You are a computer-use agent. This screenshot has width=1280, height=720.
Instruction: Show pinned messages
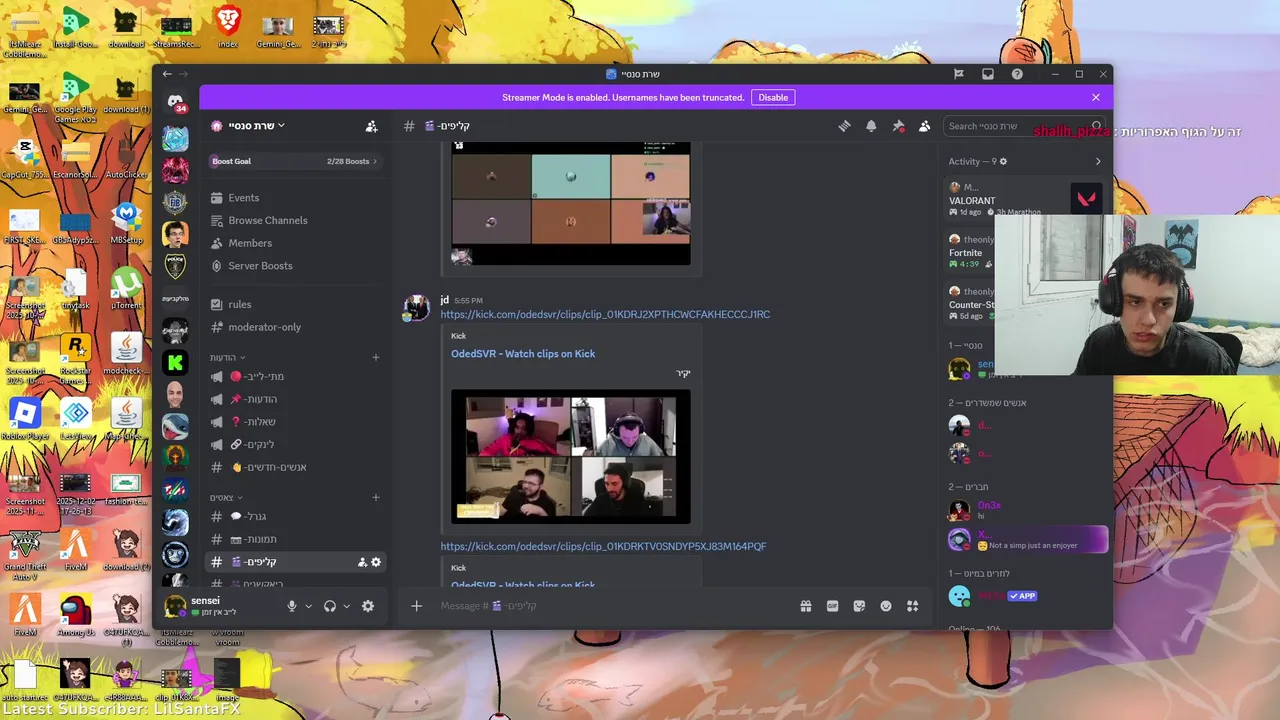(898, 126)
